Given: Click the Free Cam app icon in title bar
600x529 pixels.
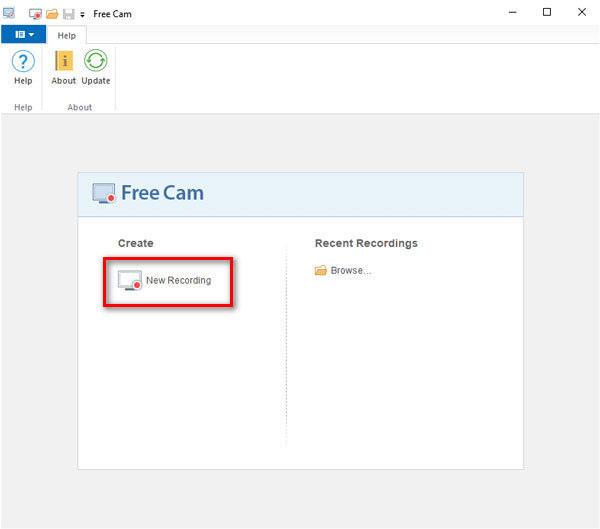Looking at the screenshot, I should [x=9, y=13].
